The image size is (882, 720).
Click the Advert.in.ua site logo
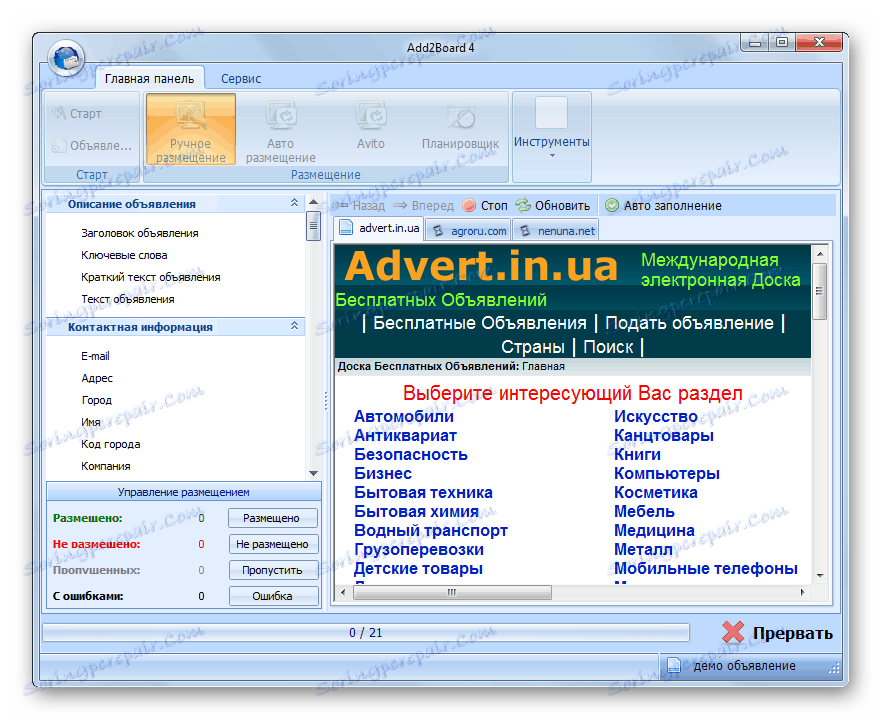pos(481,266)
